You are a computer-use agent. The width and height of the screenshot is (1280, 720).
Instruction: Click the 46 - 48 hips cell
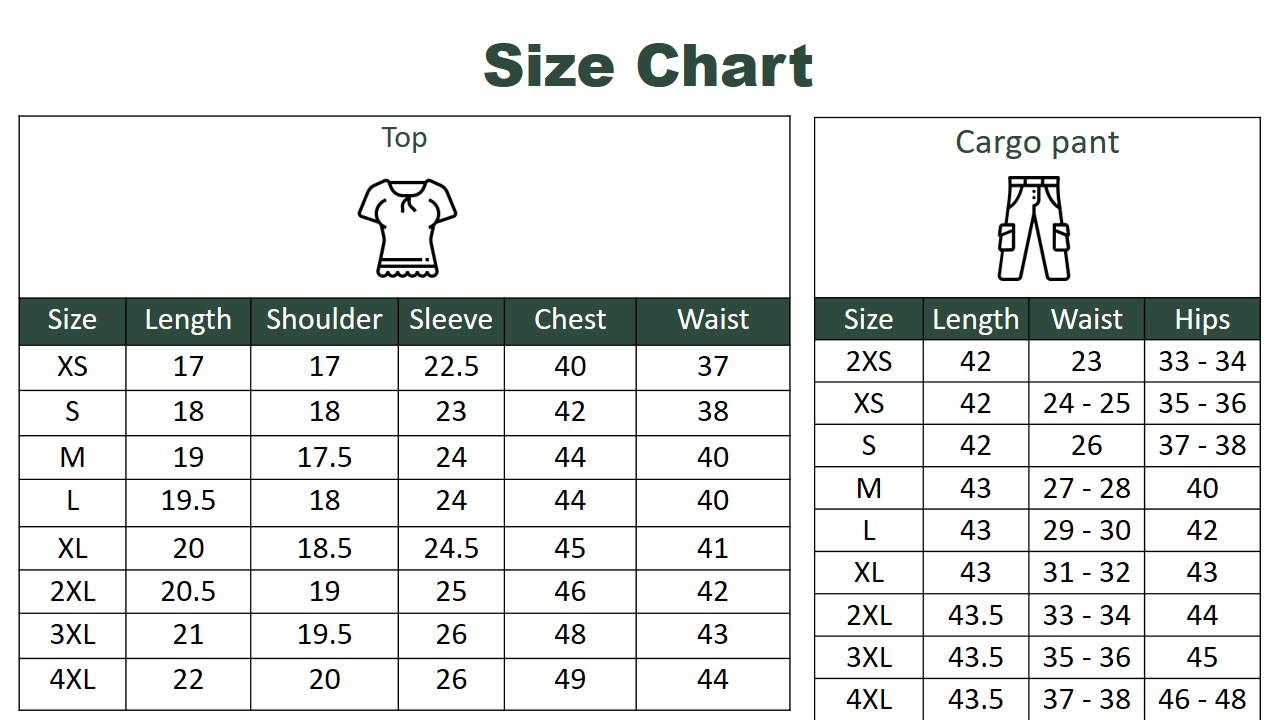coord(1202,699)
